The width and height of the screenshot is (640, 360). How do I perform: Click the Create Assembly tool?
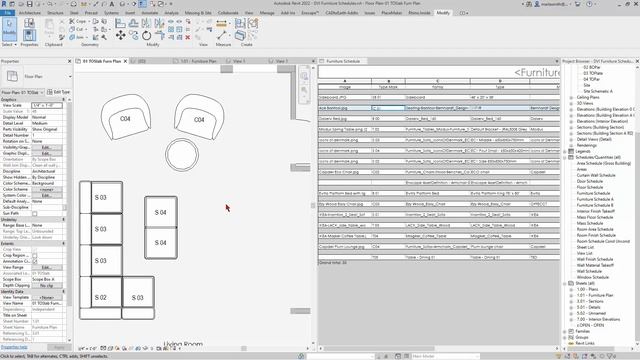pyautogui.click(x=240, y=23)
